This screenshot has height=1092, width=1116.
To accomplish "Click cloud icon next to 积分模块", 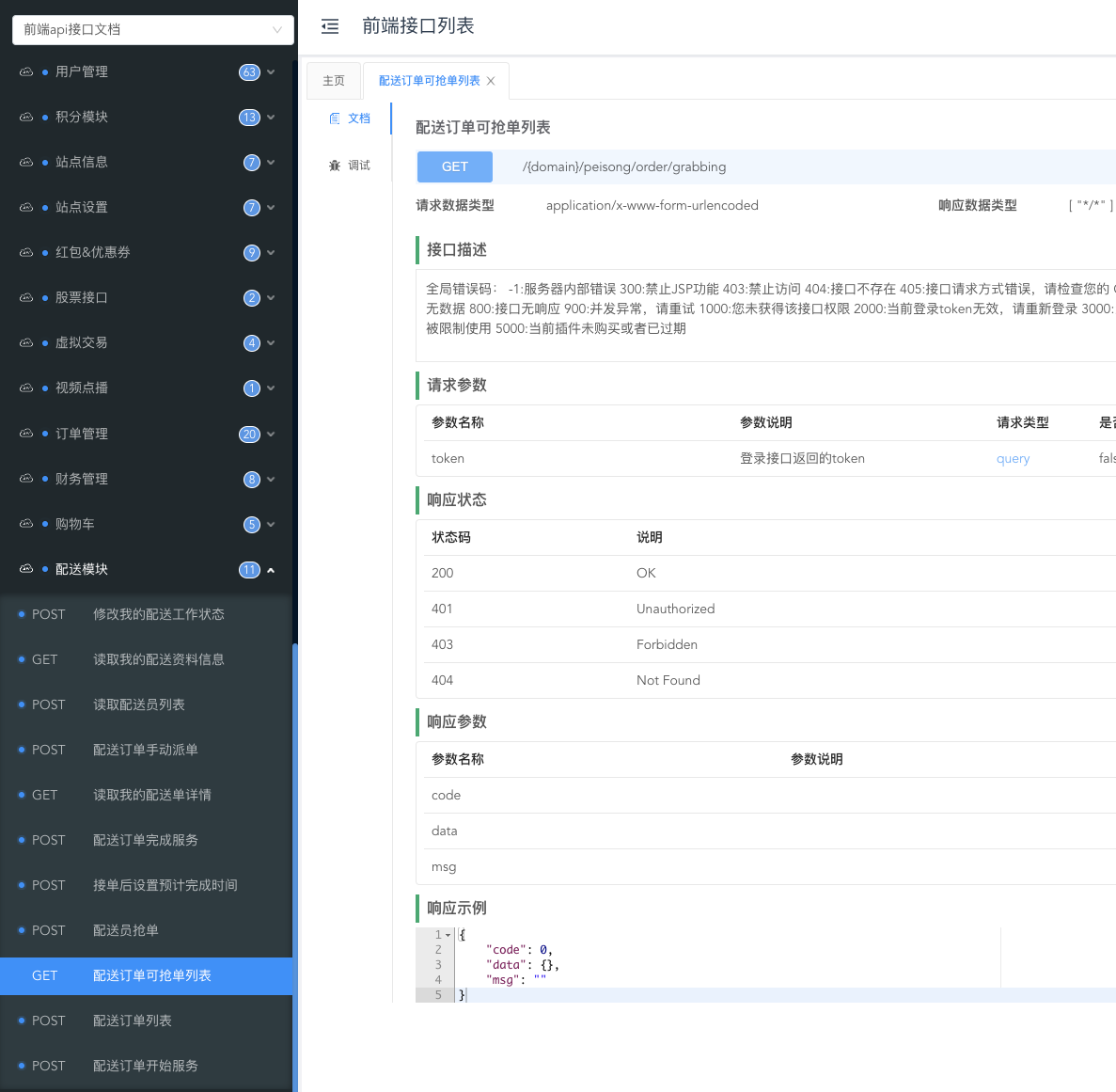I will pos(26,117).
